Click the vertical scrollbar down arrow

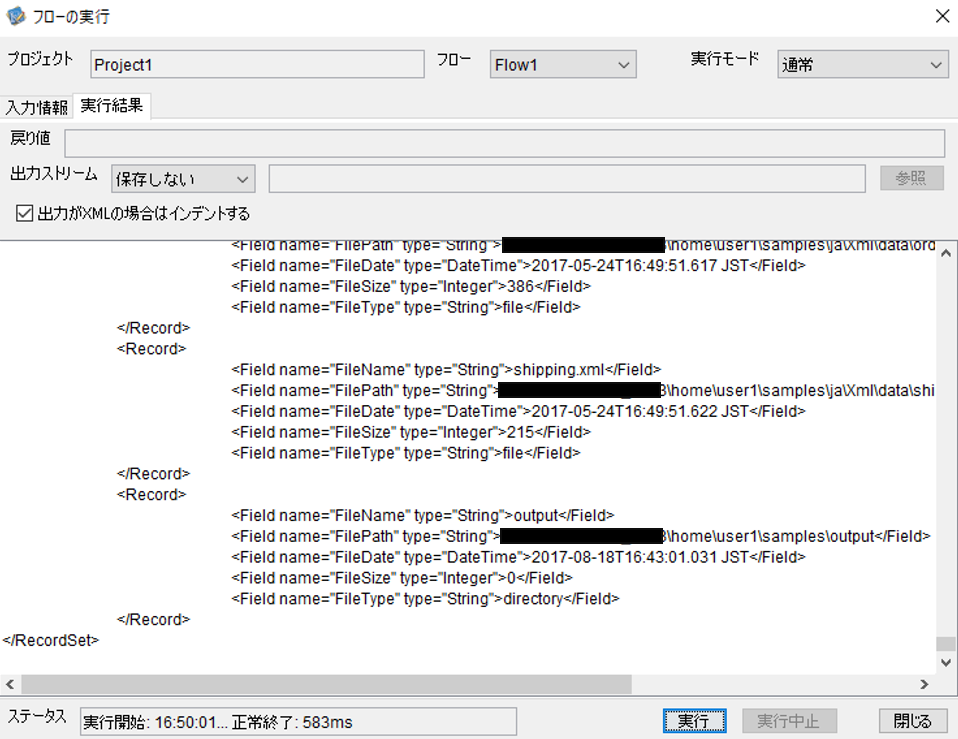[946, 663]
